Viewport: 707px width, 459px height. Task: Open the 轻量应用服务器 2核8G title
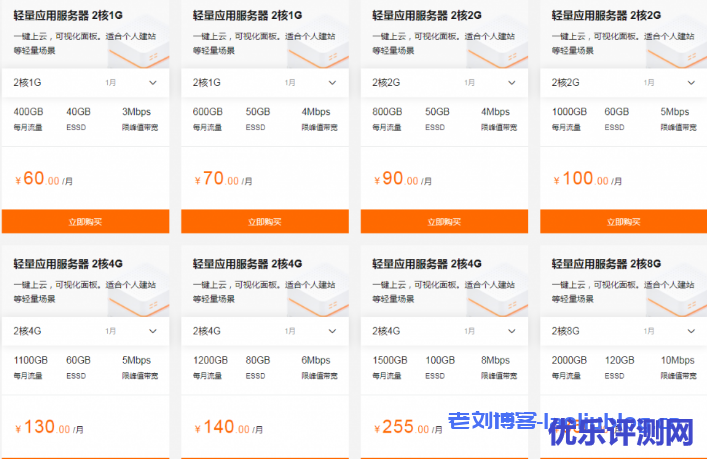tap(606, 264)
